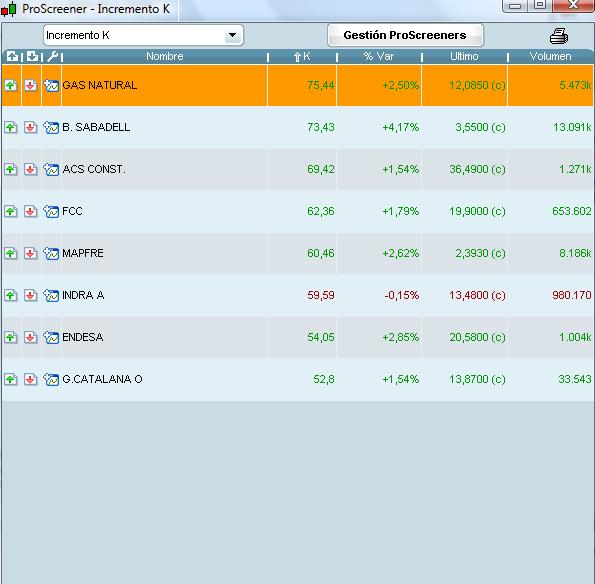Click the volume value 33.543
The width and height of the screenshot is (595, 584).
tap(575, 379)
